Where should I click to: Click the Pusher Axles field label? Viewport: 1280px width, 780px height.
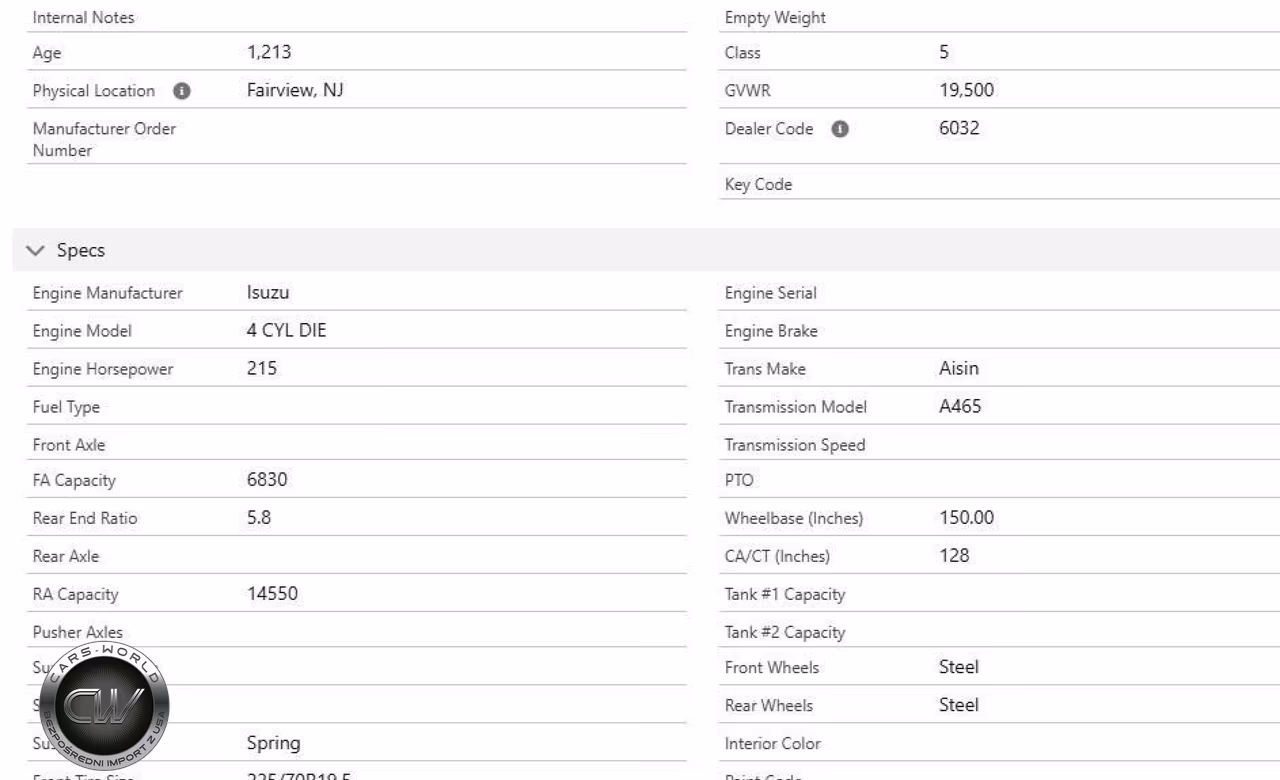click(x=78, y=632)
